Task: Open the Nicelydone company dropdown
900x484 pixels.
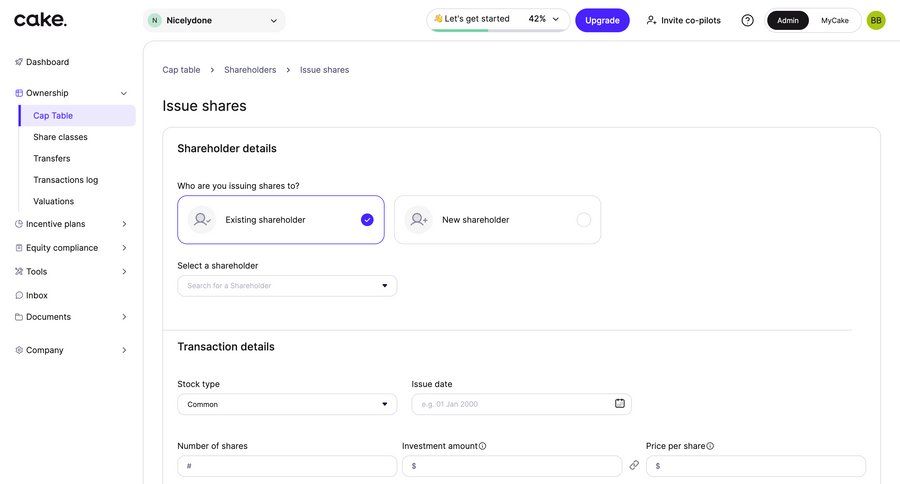Action: point(214,20)
